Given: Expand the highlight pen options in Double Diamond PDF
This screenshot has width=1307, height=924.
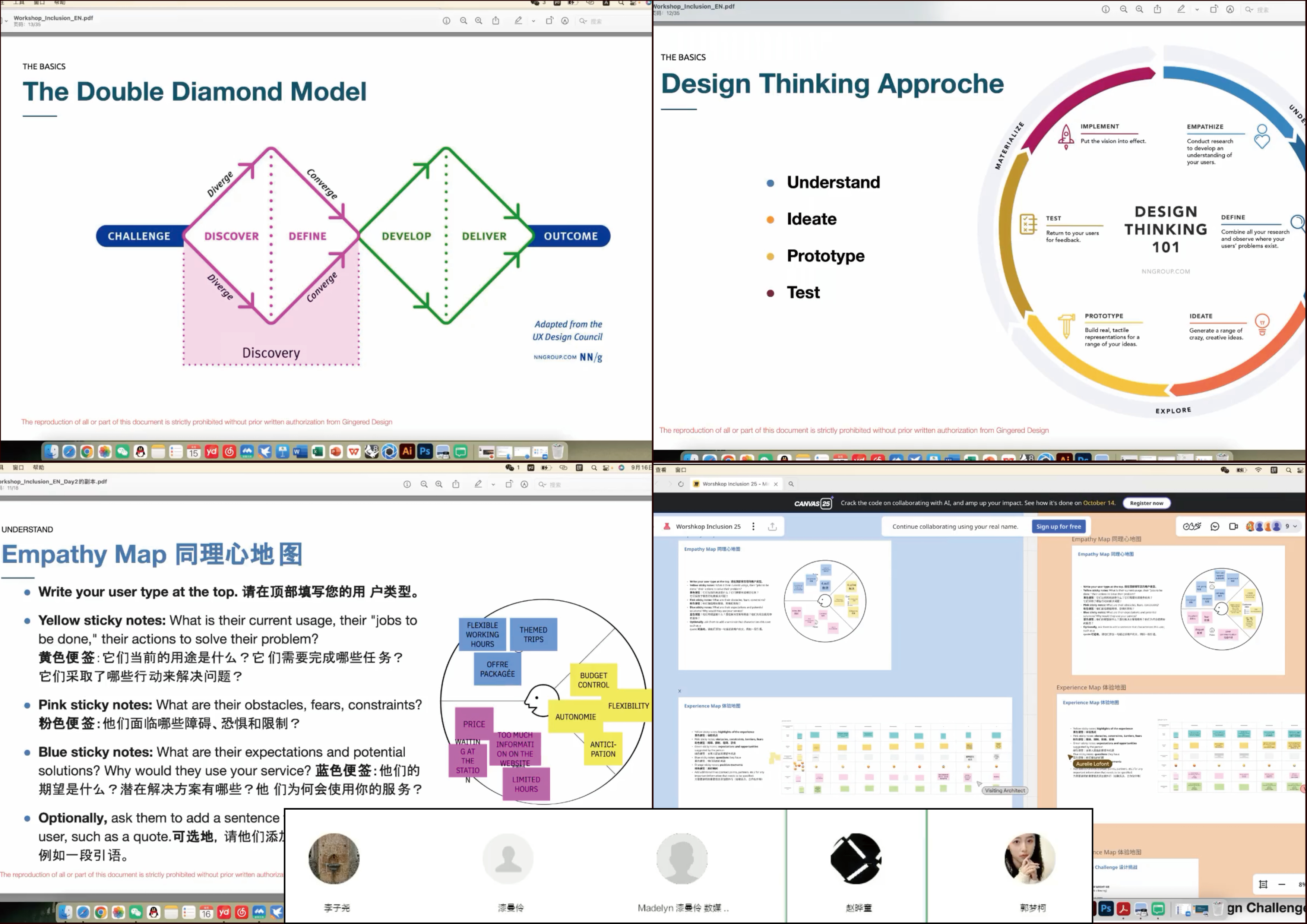Looking at the screenshot, I should coord(534,21).
